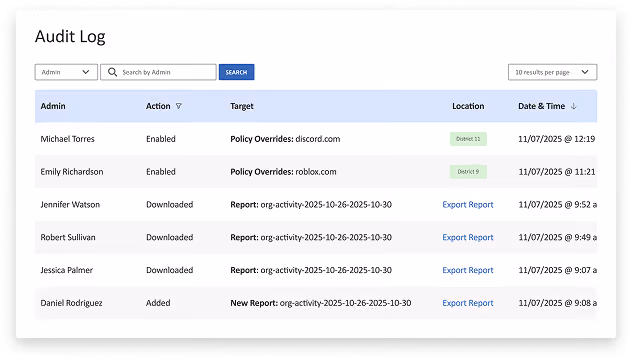Click Policy Overrides: roblox.com target
Screen dimensions: 632x360
point(283,172)
